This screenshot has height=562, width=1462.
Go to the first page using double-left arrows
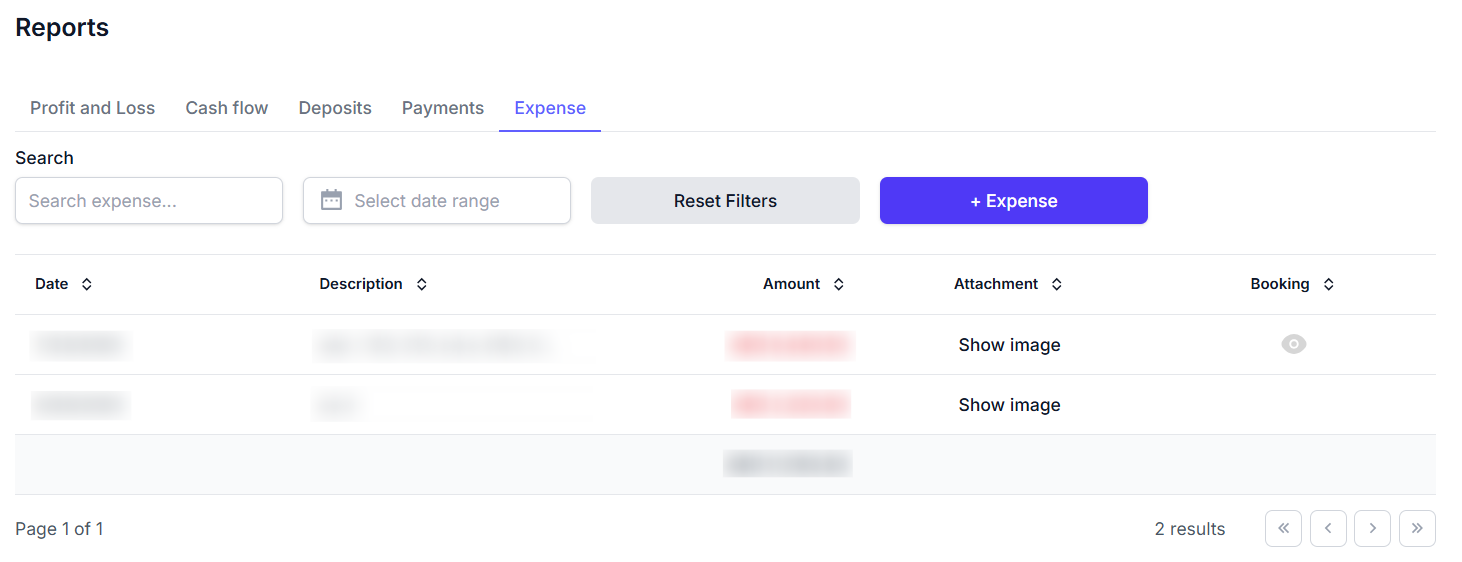click(x=1283, y=529)
